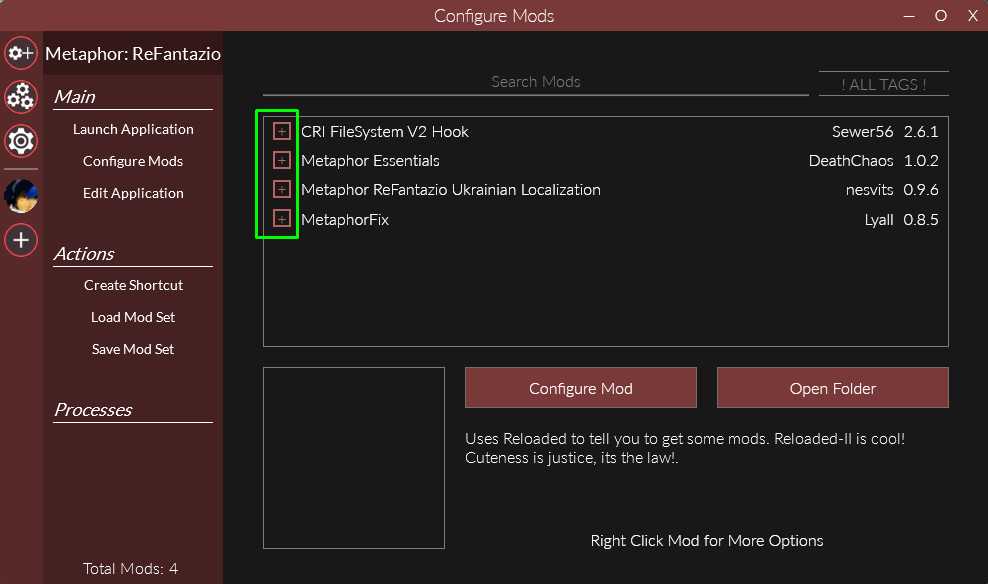Click author name nesvits

pos(870,190)
